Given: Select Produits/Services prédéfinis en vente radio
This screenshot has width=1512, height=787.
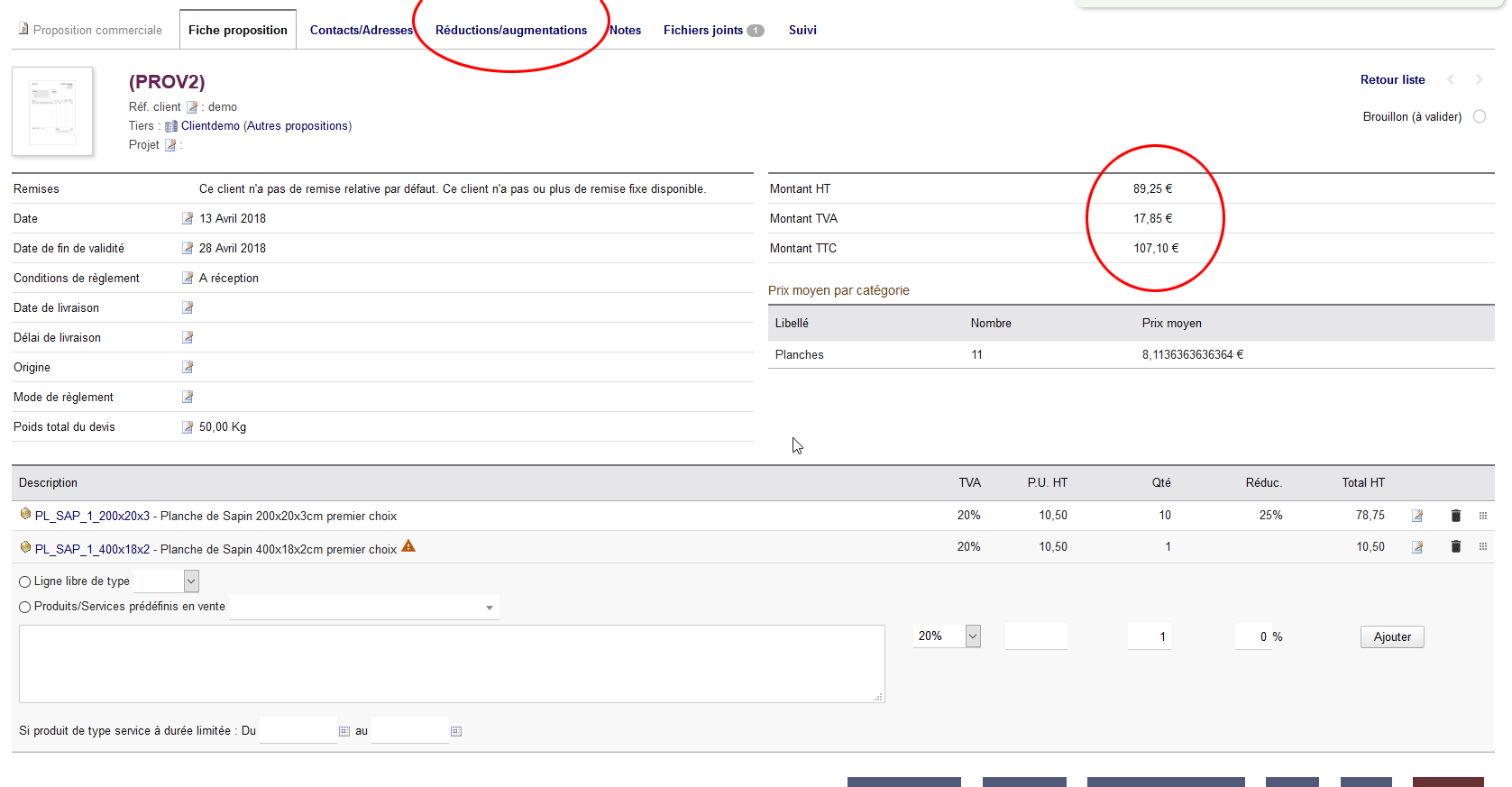Looking at the screenshot, I should point(25,607).
